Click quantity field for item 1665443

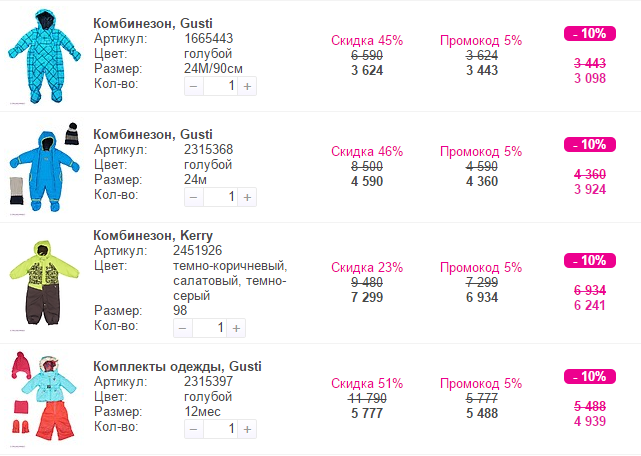(x=220, y=87)
